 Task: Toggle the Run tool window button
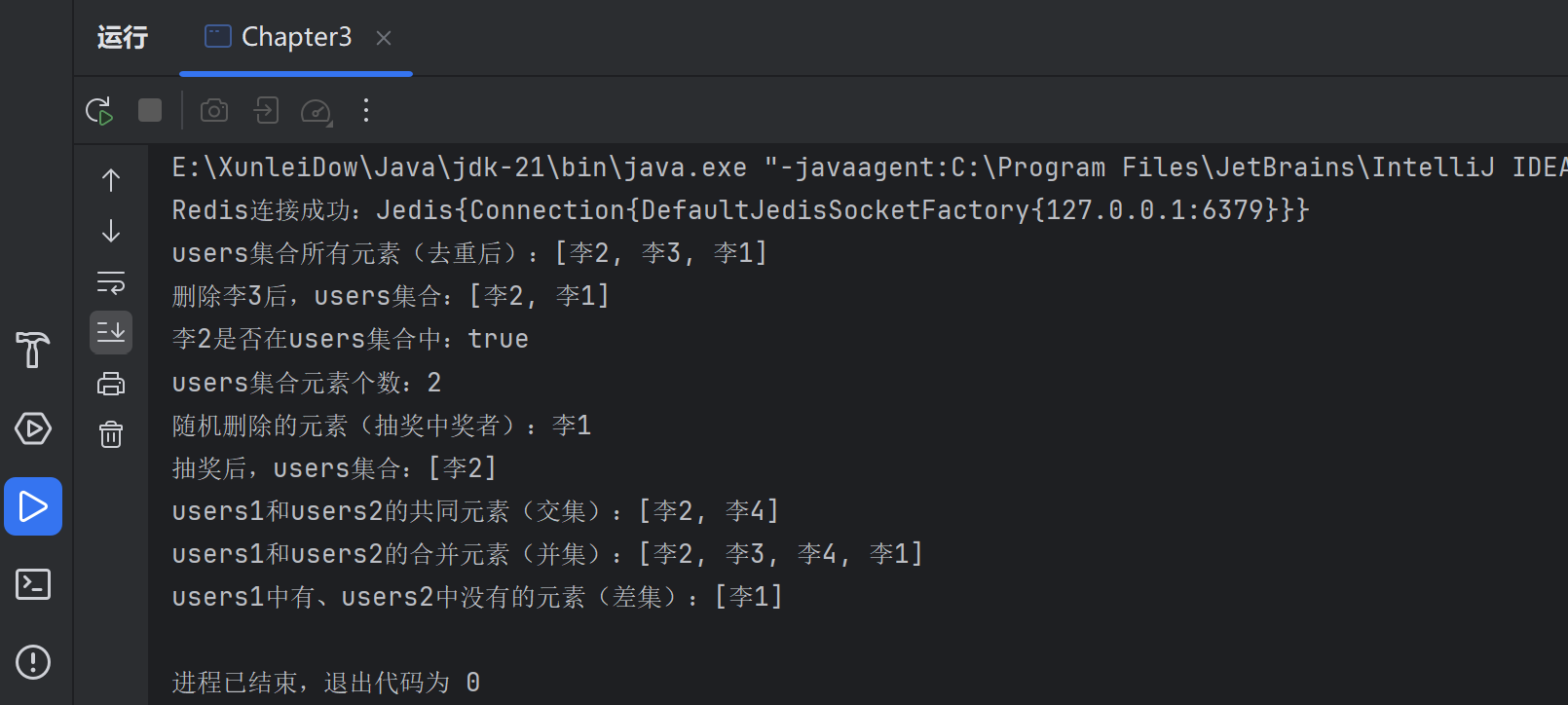33,506
